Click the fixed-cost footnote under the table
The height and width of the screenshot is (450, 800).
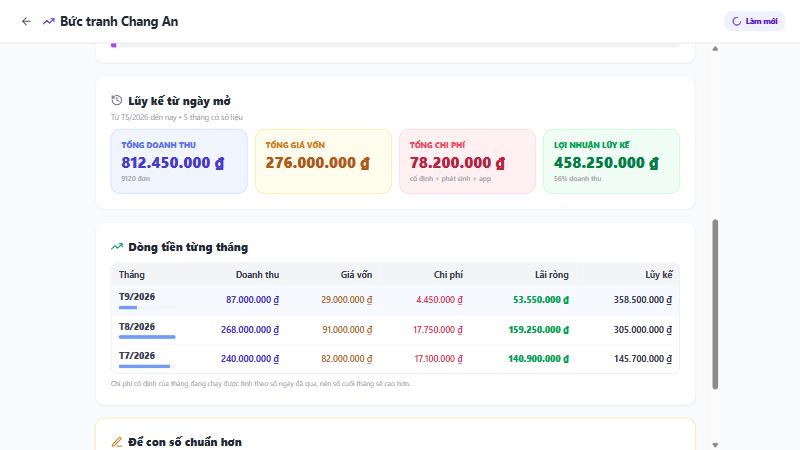[261, 384]
